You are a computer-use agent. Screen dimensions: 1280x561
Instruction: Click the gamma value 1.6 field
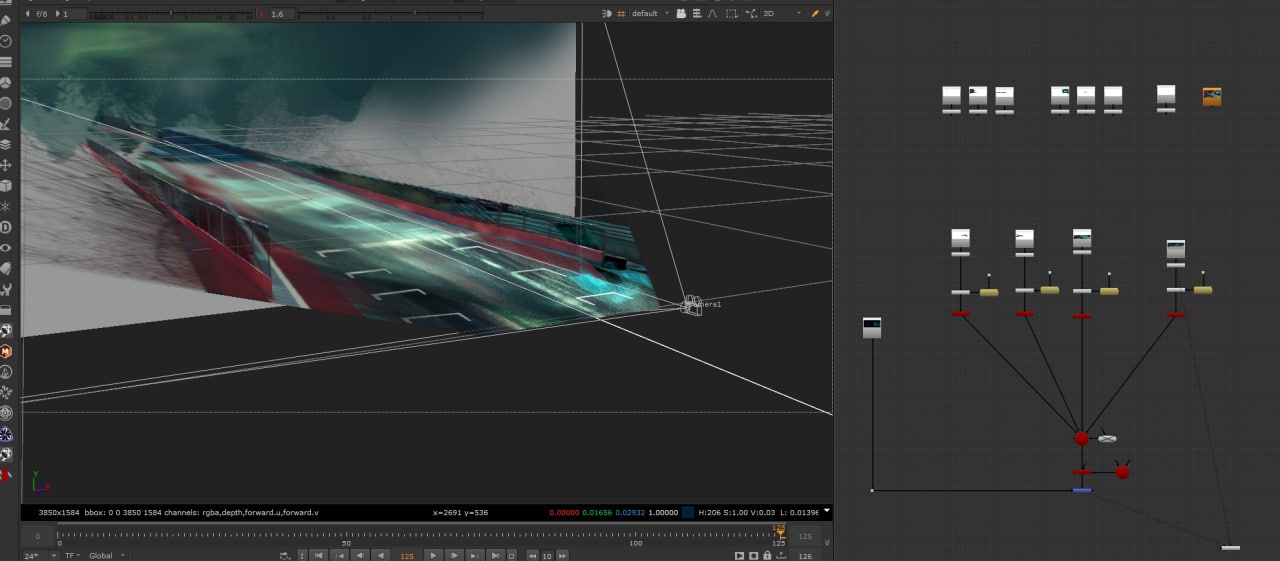pos(281,14)
